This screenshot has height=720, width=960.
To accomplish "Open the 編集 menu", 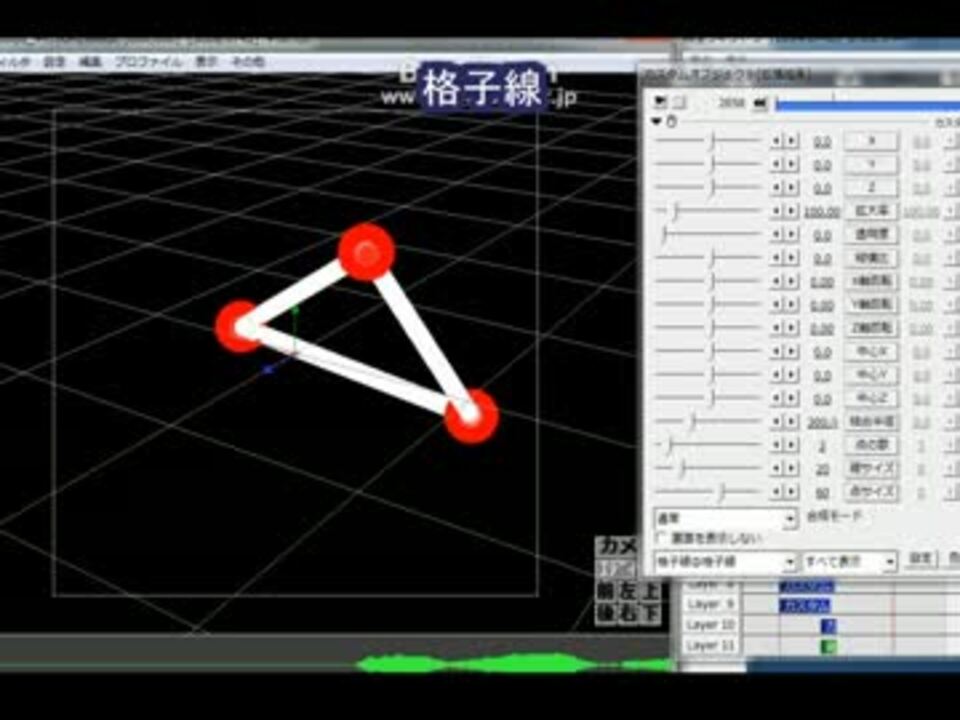I will [x=90, y=62].
